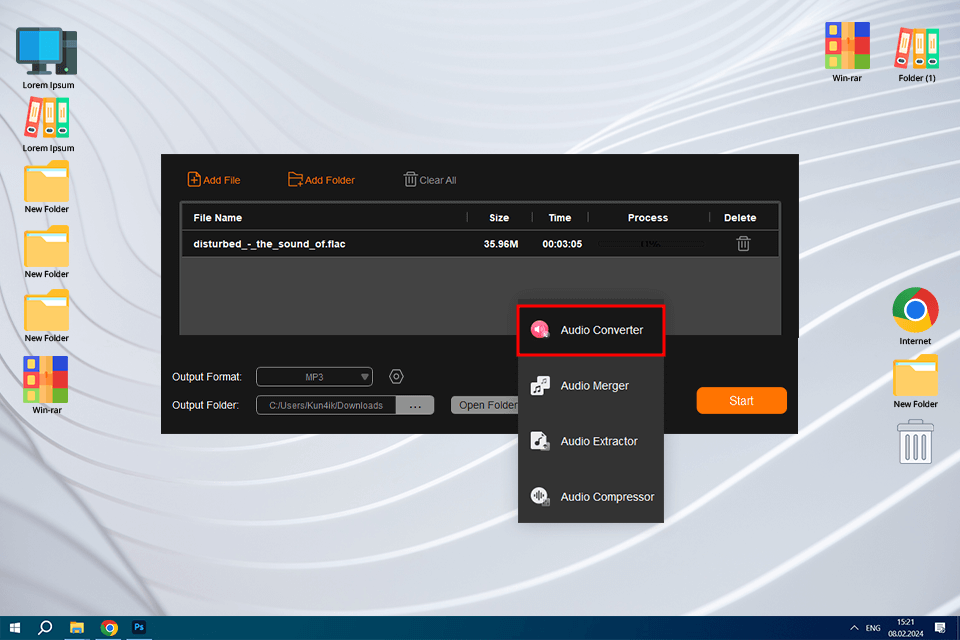Delete the disturbed_-_the_sound_of.flac entry via trash icon
Viewport: 960px width, 640px height.
pyautogui.click(x=743, y=244)
